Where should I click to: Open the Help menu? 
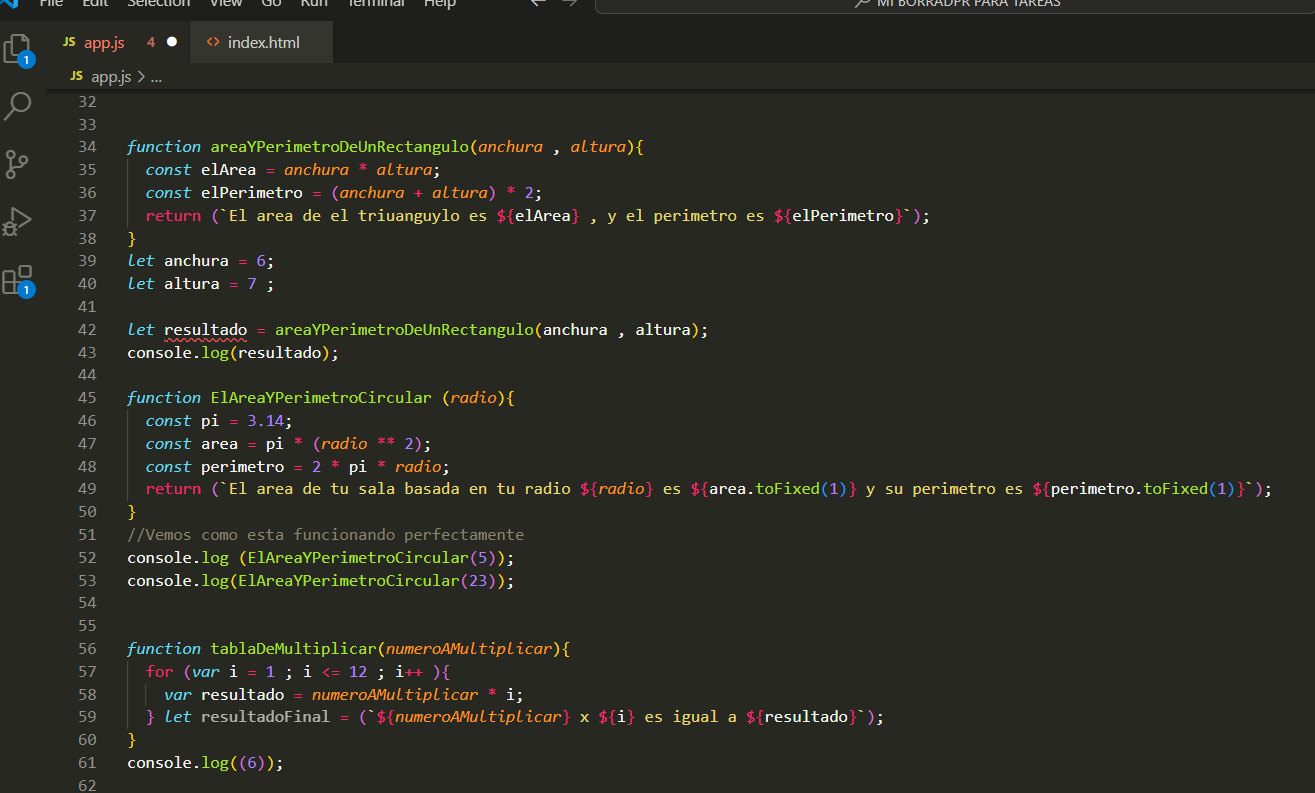[x=440, y=3]
